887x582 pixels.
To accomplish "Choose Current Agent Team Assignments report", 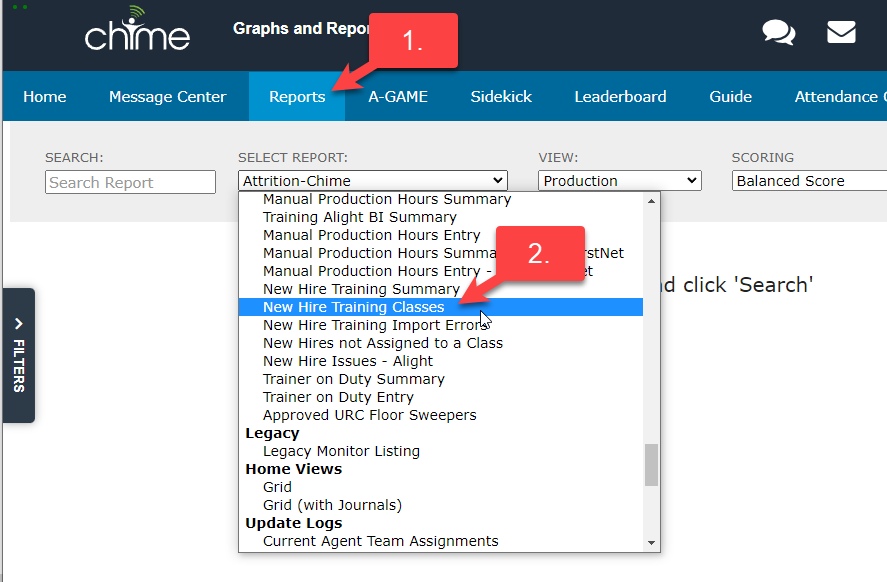I will pos(380,541).
